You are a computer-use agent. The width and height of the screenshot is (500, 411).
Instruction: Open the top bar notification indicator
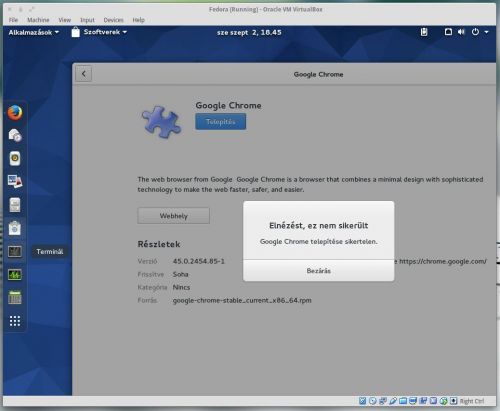coord(448,32)
